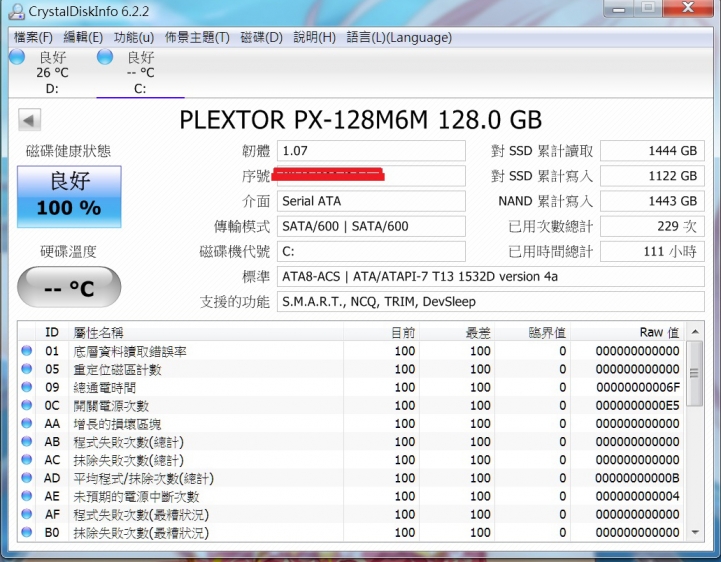Click the firmware field showing 1.07
721x562 pixels.
coord(371,151)
